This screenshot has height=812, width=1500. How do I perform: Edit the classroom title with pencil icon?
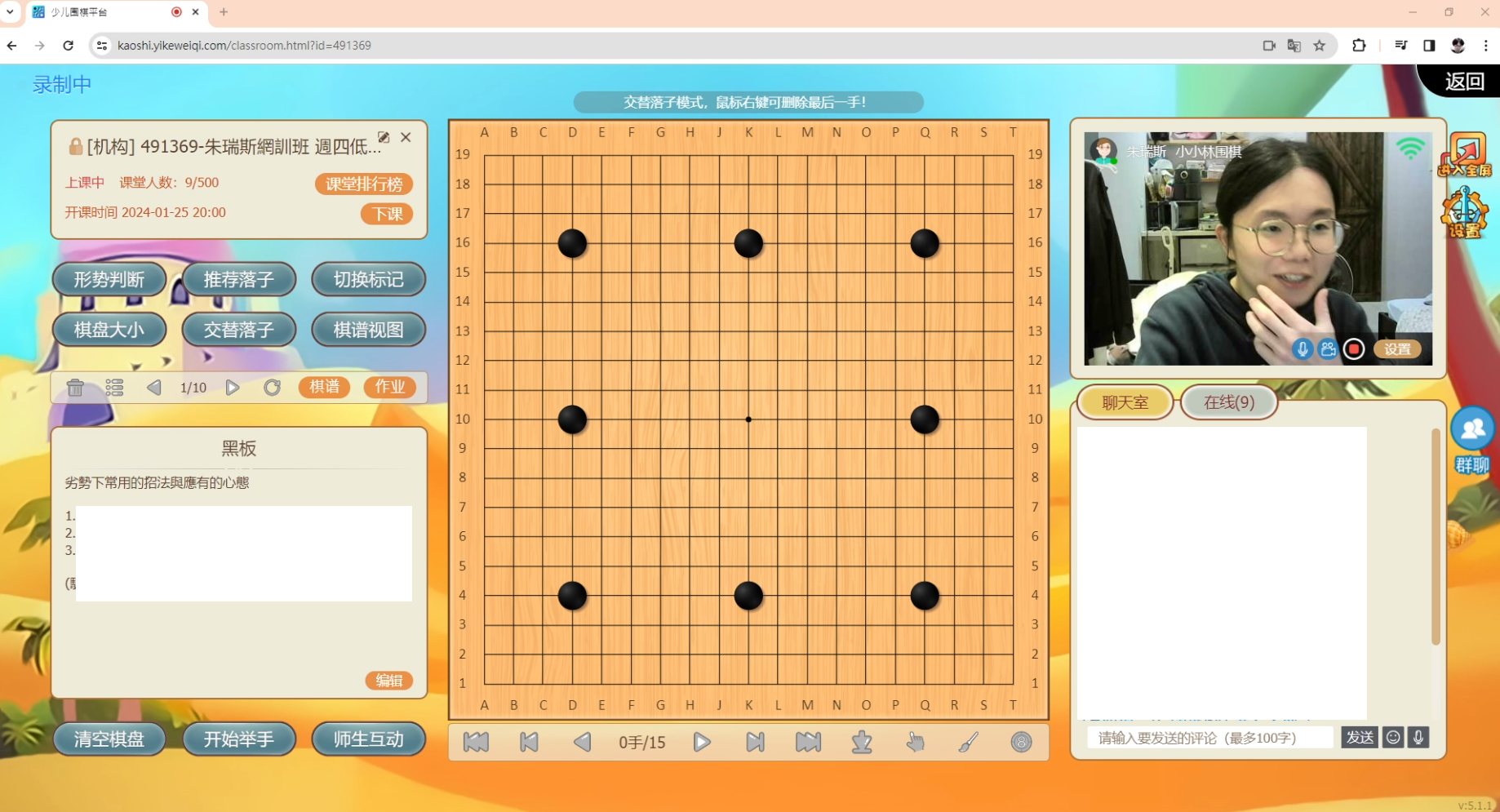pos(384,137)
